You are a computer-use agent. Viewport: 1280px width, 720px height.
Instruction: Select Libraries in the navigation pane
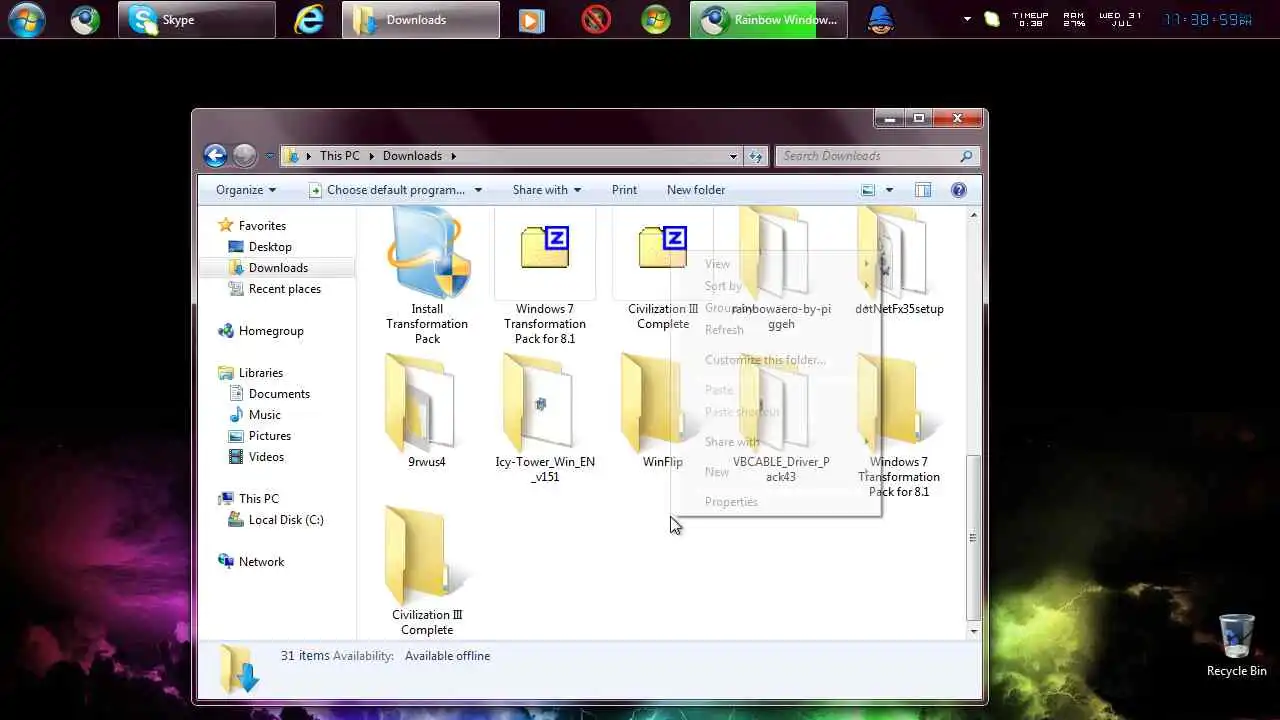coord(261,373)
